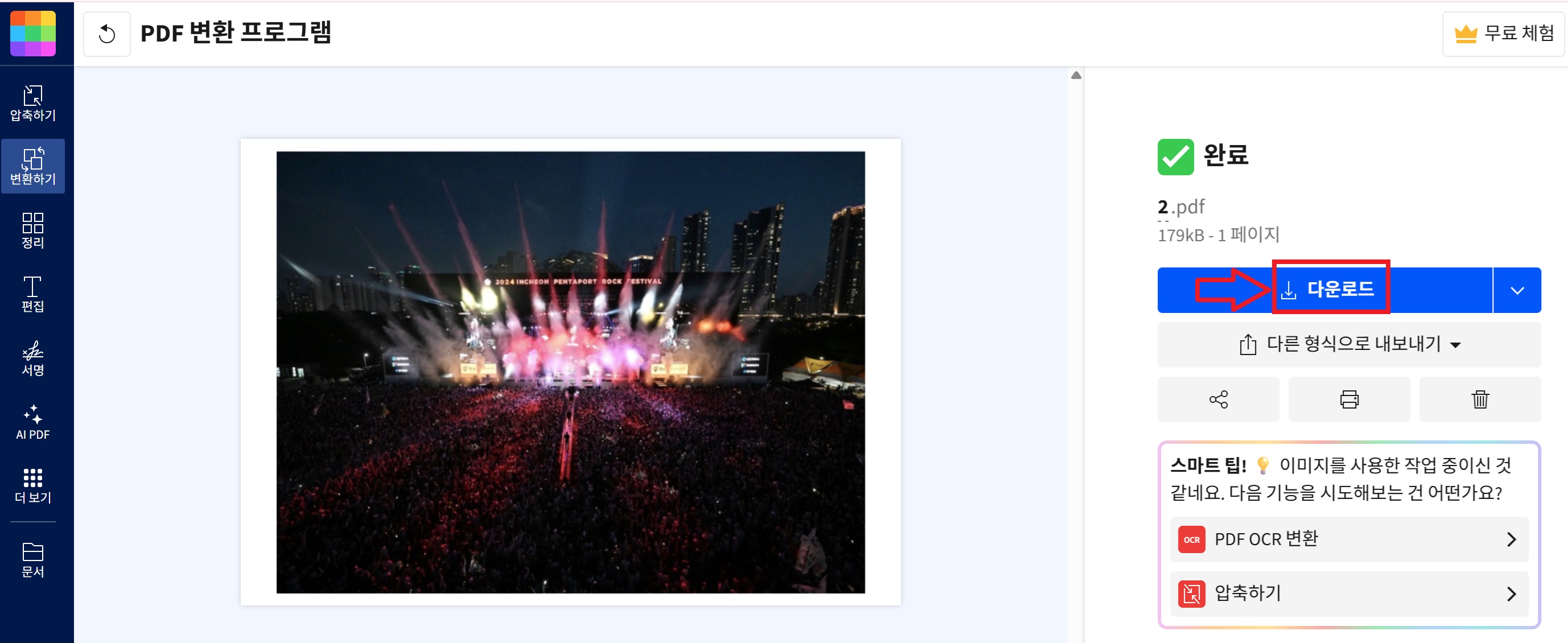Open the 문서 documents folder
The width and height of the screenshot is (1568, 643).
point(33,559)
